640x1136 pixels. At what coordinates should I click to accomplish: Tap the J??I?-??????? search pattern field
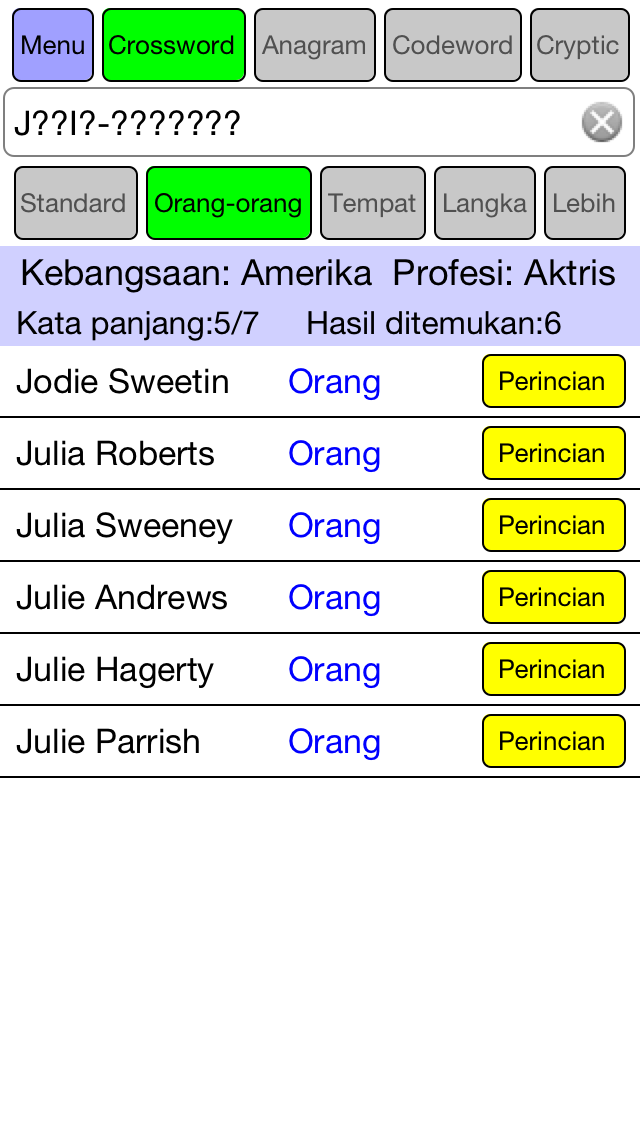290,122
